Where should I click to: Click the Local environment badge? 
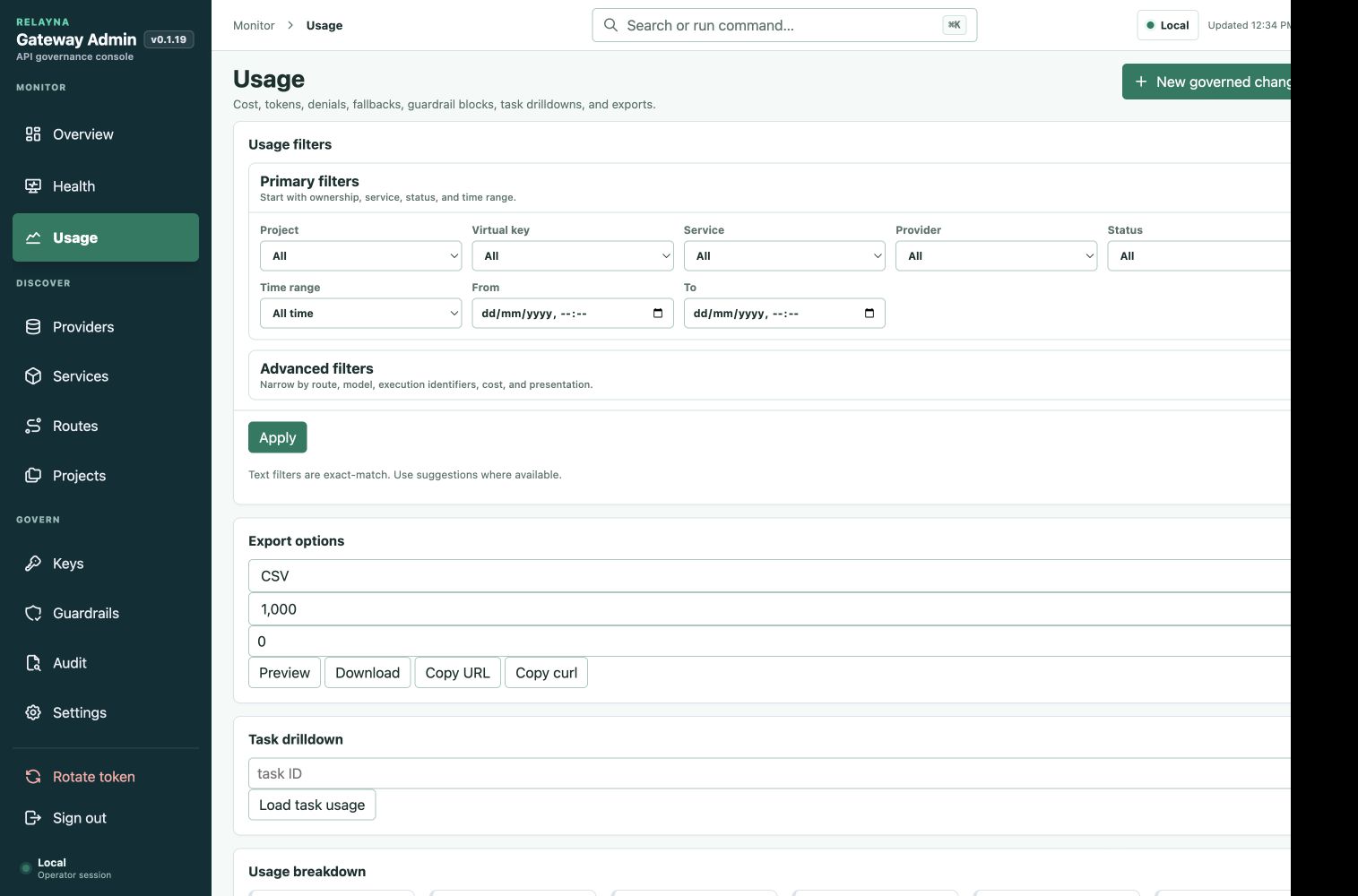click(1168, 25)
